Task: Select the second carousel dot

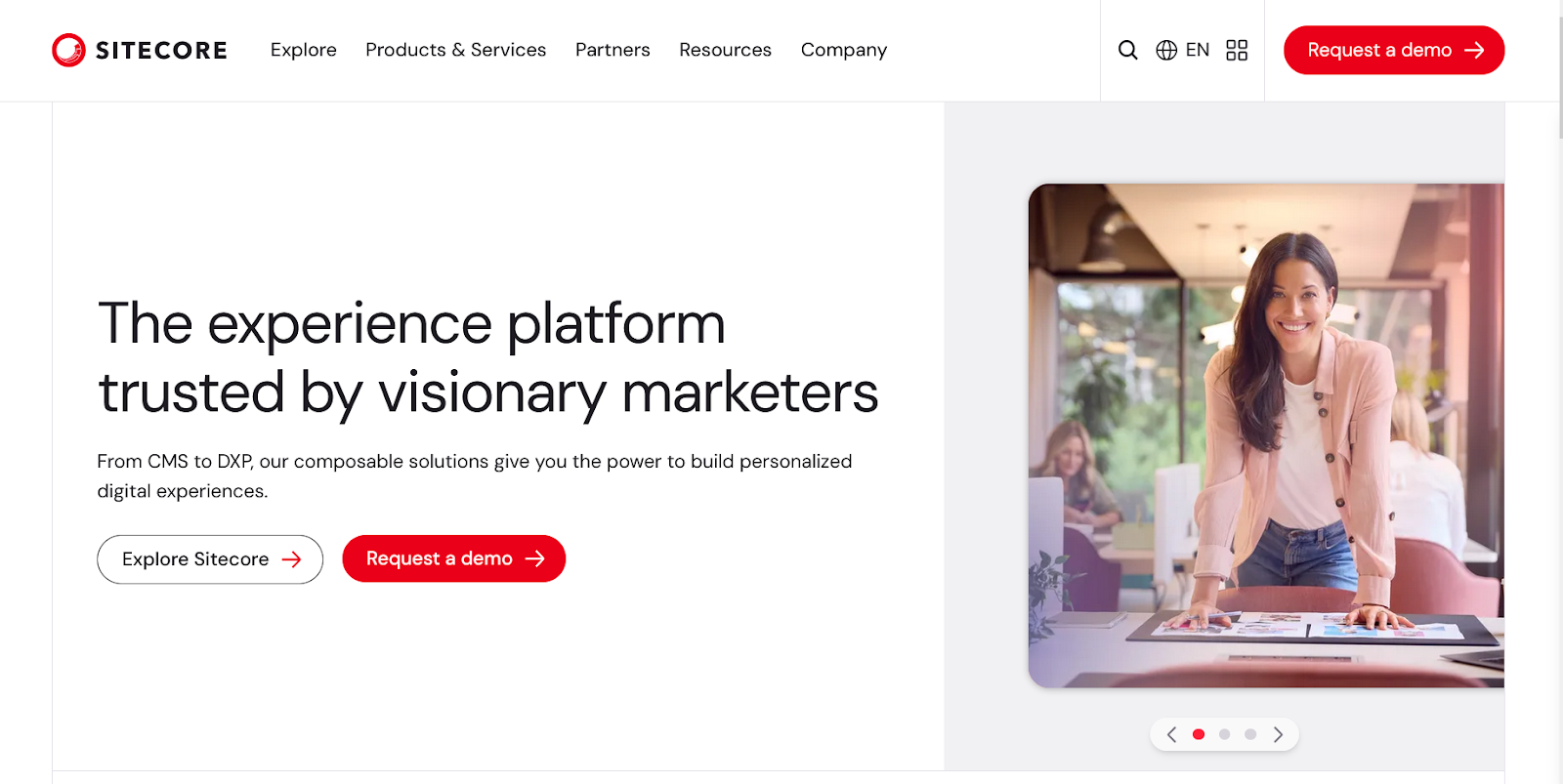Action: coord(1224,734)
